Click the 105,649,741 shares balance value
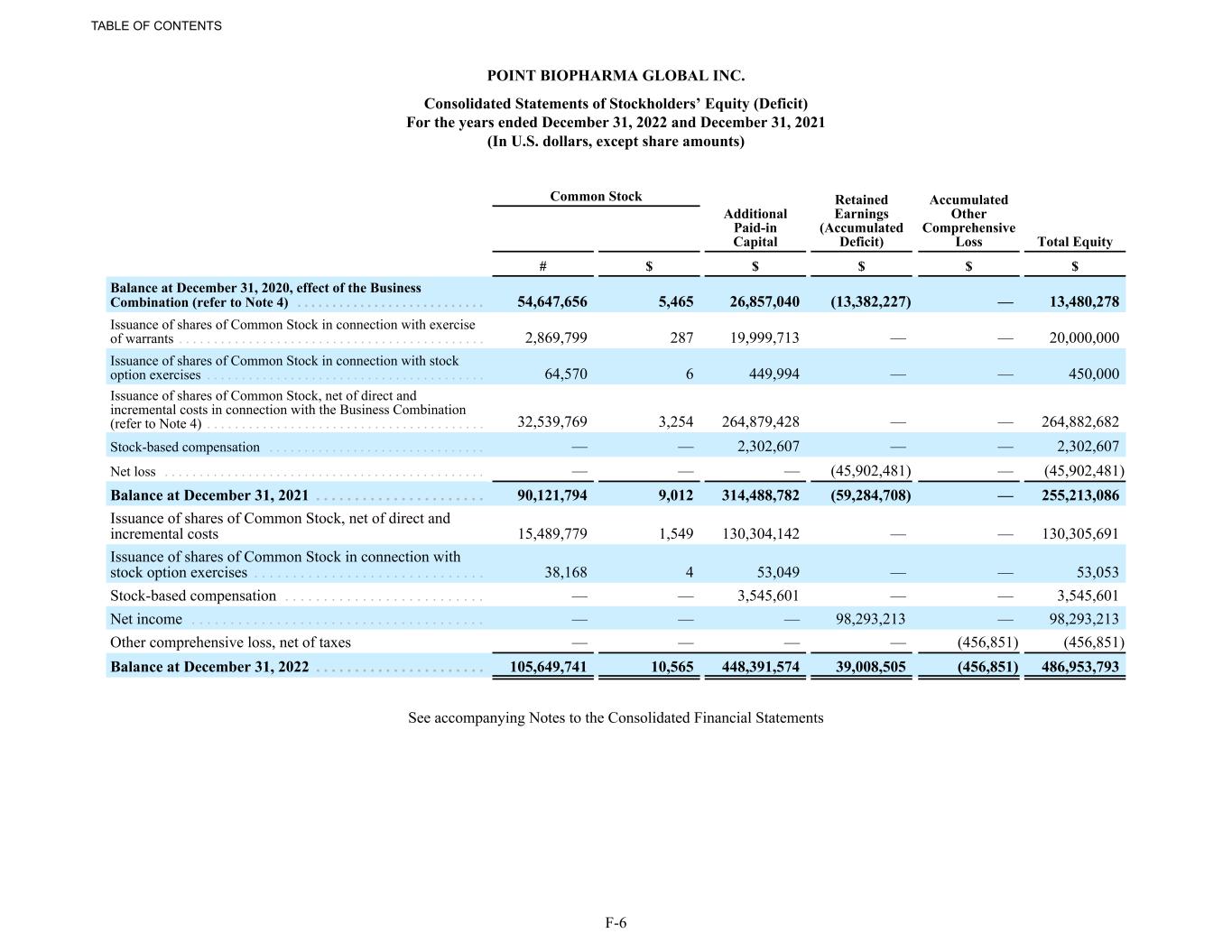The image size is (1232, 952). click(548, 667)
